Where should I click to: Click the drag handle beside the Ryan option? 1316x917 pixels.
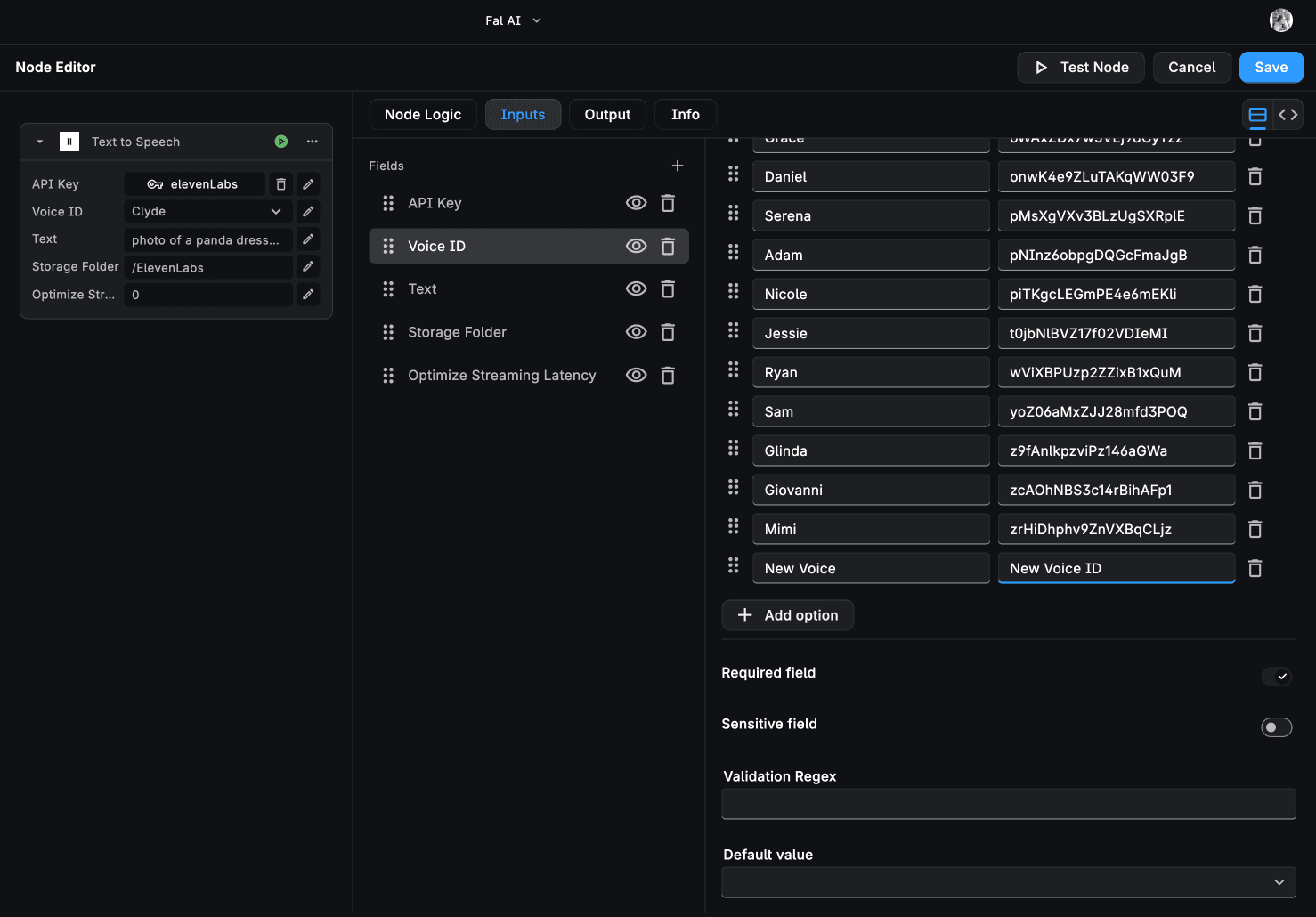coord(733,369)
